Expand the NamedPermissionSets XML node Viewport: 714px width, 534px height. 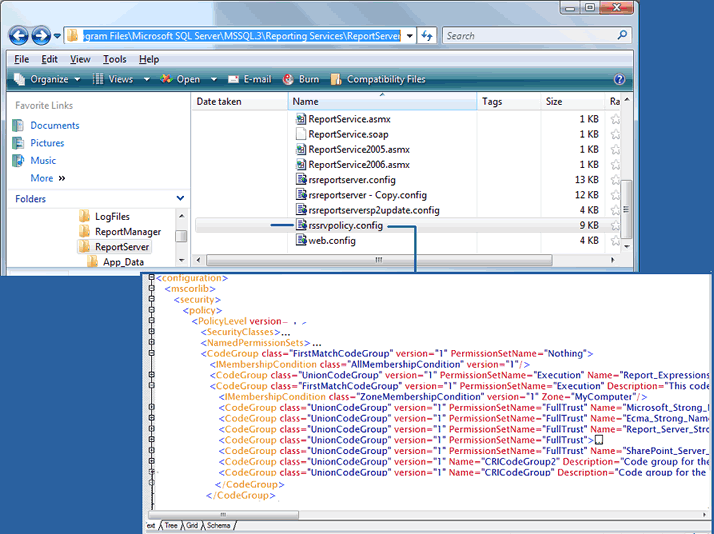click(152, 342)
